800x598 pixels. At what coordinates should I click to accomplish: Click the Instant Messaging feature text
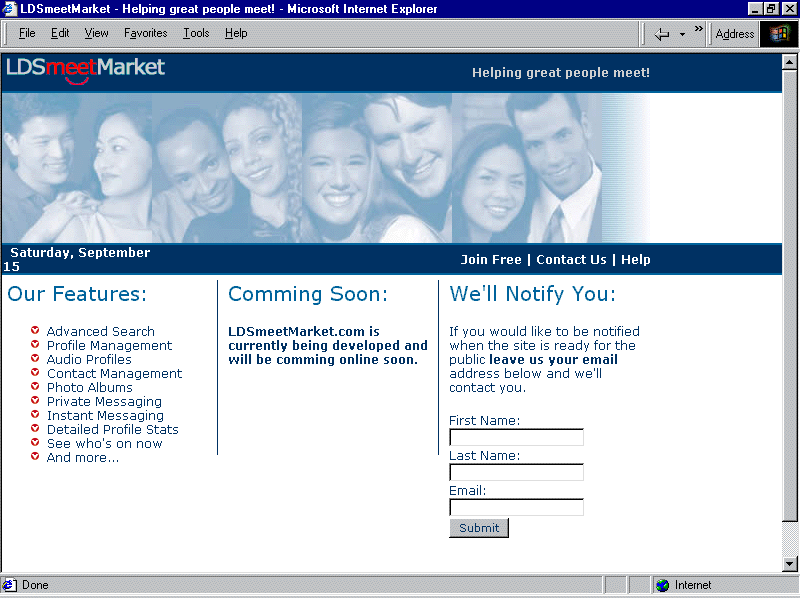[106, 416]
